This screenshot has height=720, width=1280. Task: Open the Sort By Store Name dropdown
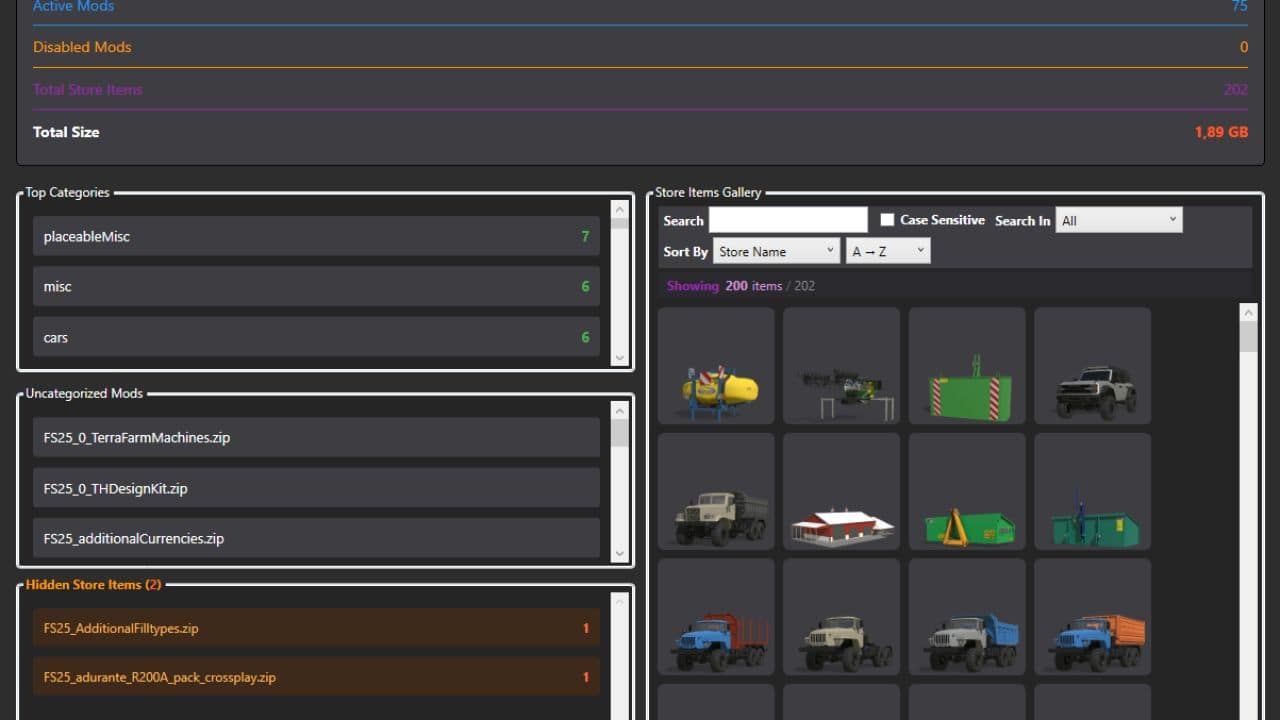[x=776, y=251]
